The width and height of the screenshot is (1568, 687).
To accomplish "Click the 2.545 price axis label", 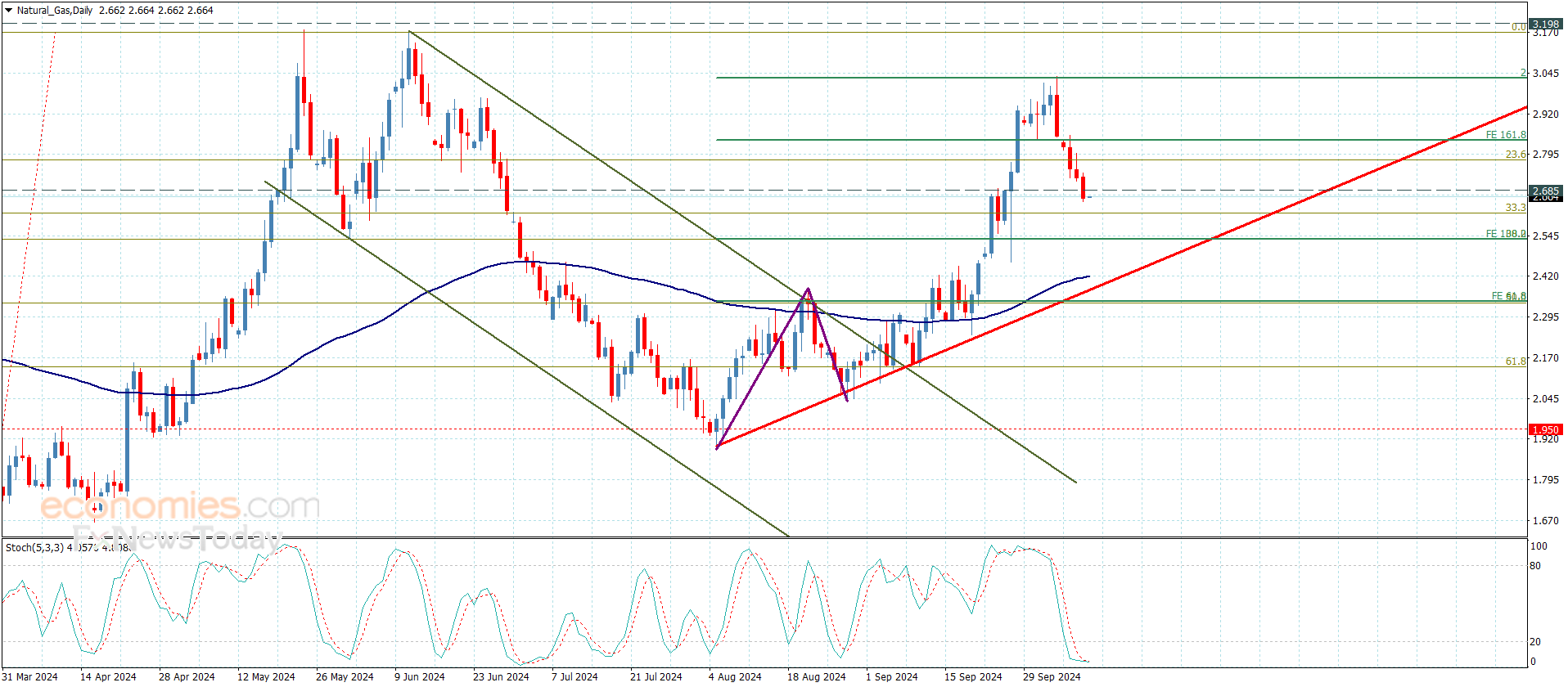I will [x=1545, y=236].
